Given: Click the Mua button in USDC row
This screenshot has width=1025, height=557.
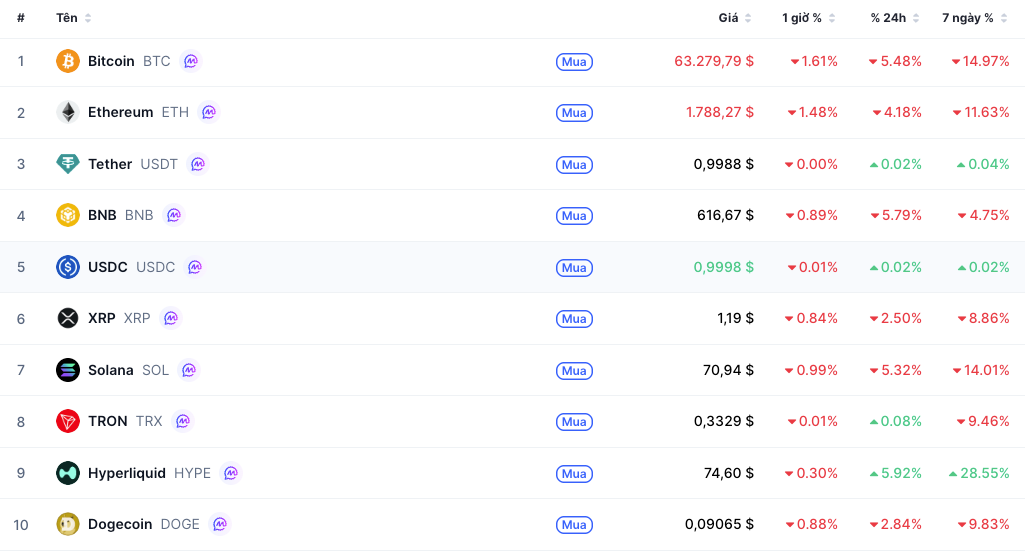Looking at the screenshot, I should click(574, 267).
